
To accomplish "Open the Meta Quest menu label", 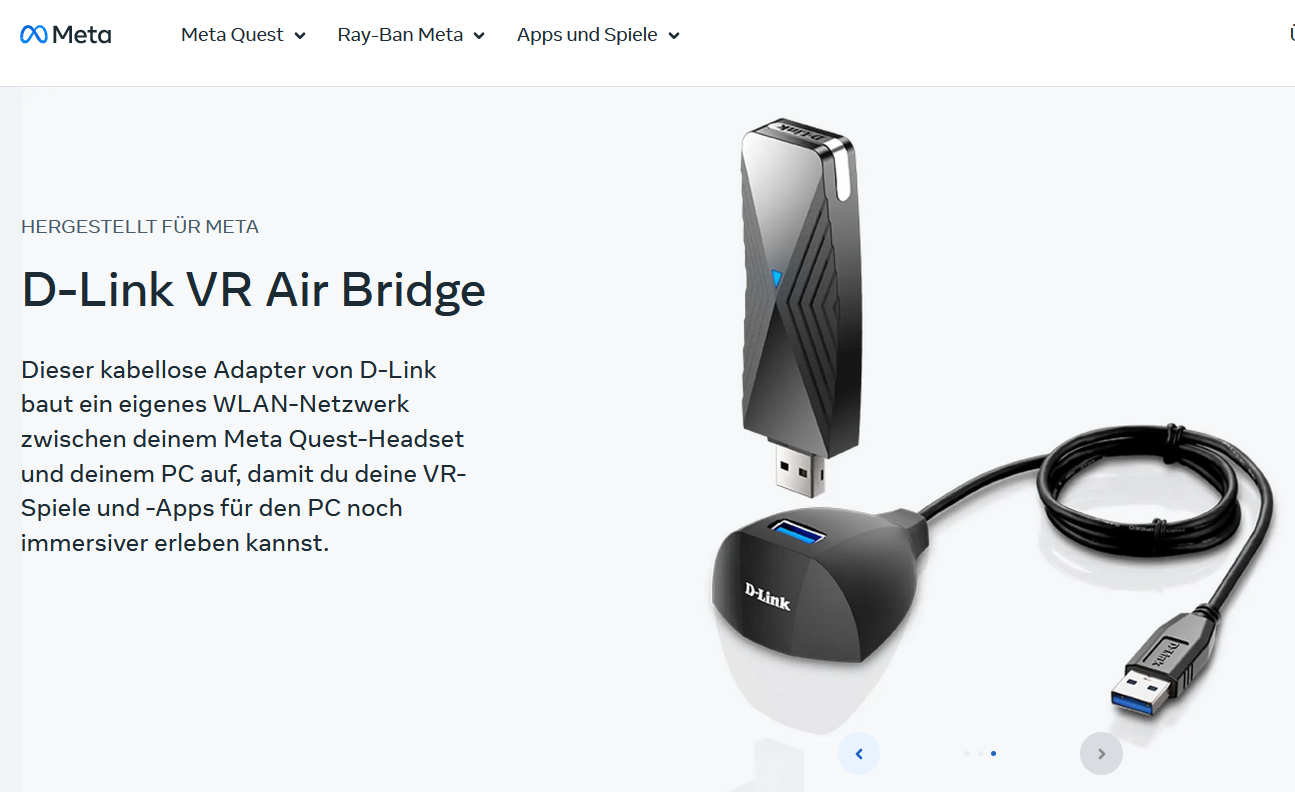I will coord(232,35).
